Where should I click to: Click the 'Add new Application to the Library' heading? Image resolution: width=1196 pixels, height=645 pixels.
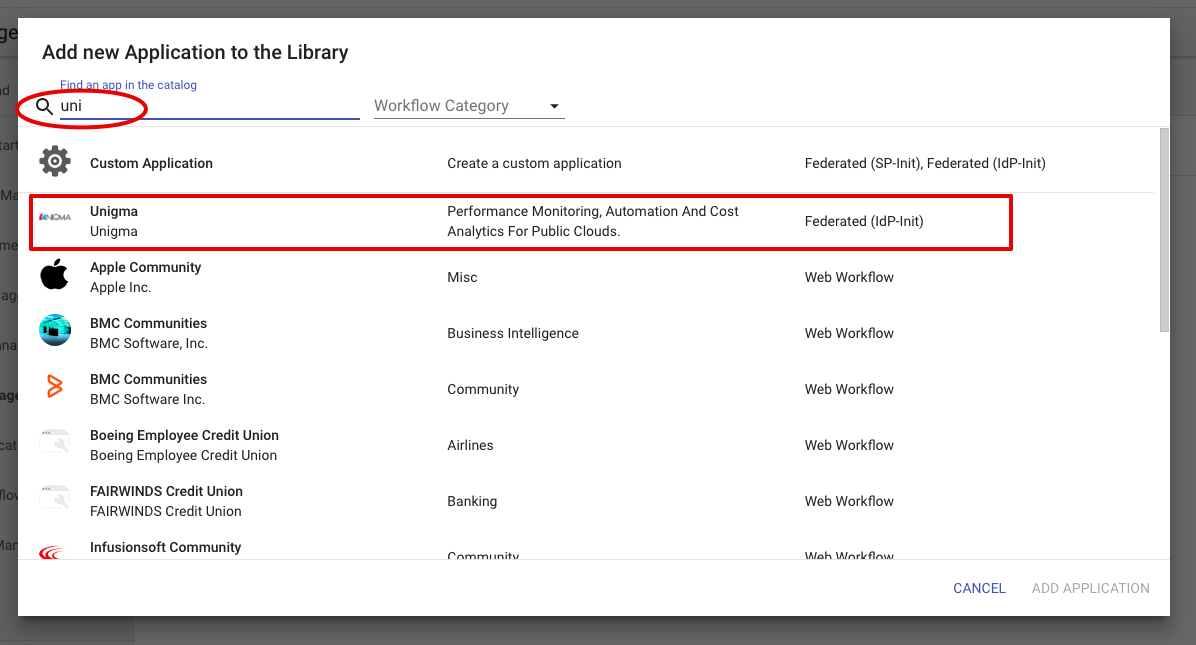[x=195, y=52]
